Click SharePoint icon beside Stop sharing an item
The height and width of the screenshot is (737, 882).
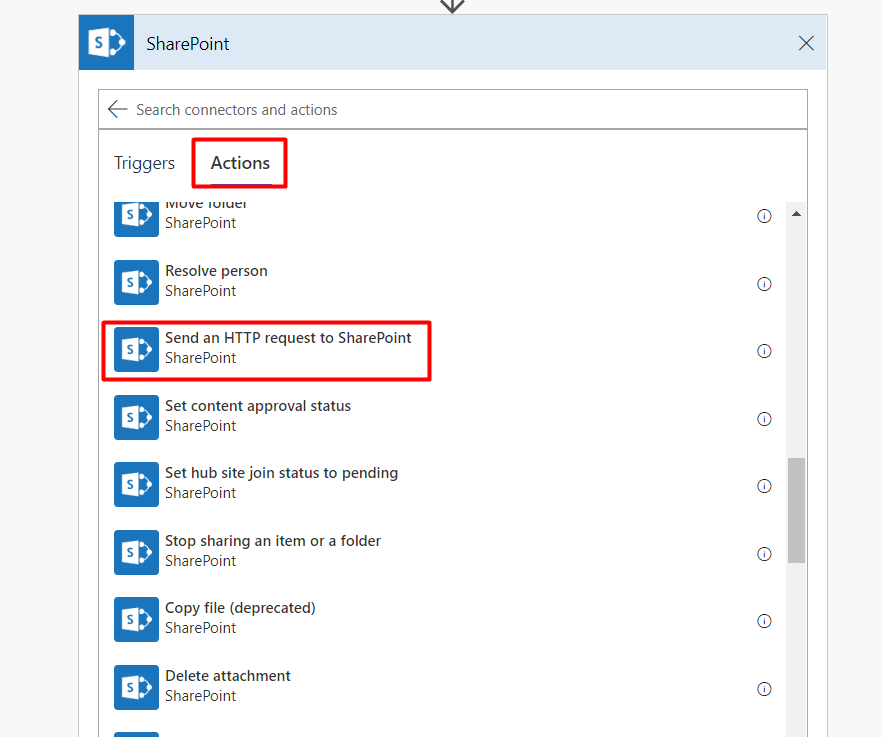(137, 552)
